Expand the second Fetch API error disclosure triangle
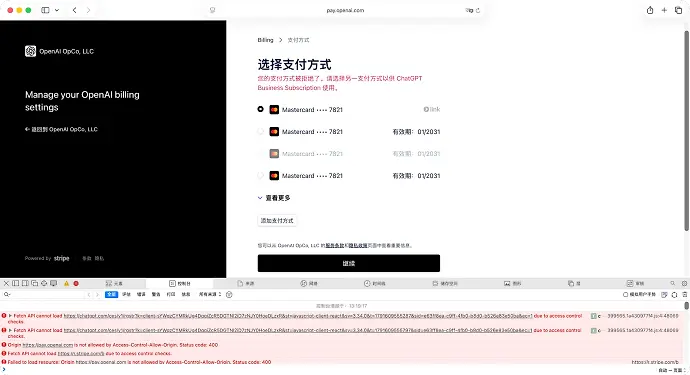Screen dimensions: 690x375 click(10, 330)
